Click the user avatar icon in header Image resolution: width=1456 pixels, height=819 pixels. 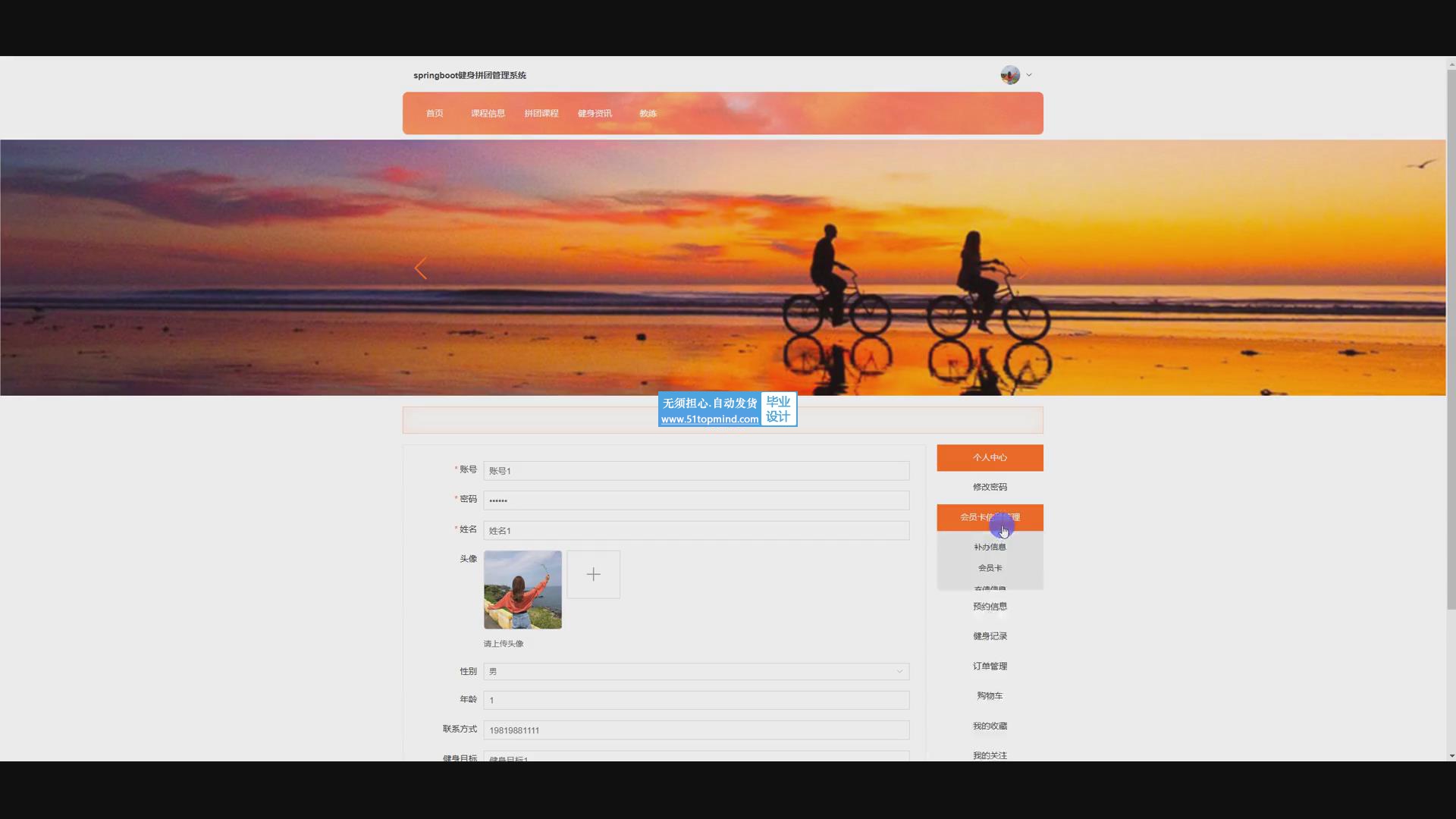1009,75
